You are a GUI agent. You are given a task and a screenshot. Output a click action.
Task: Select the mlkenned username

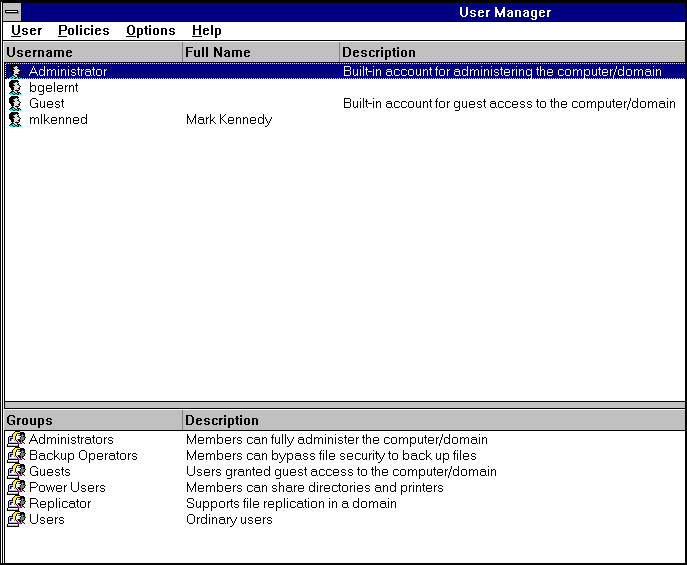[x=58, y=120]
